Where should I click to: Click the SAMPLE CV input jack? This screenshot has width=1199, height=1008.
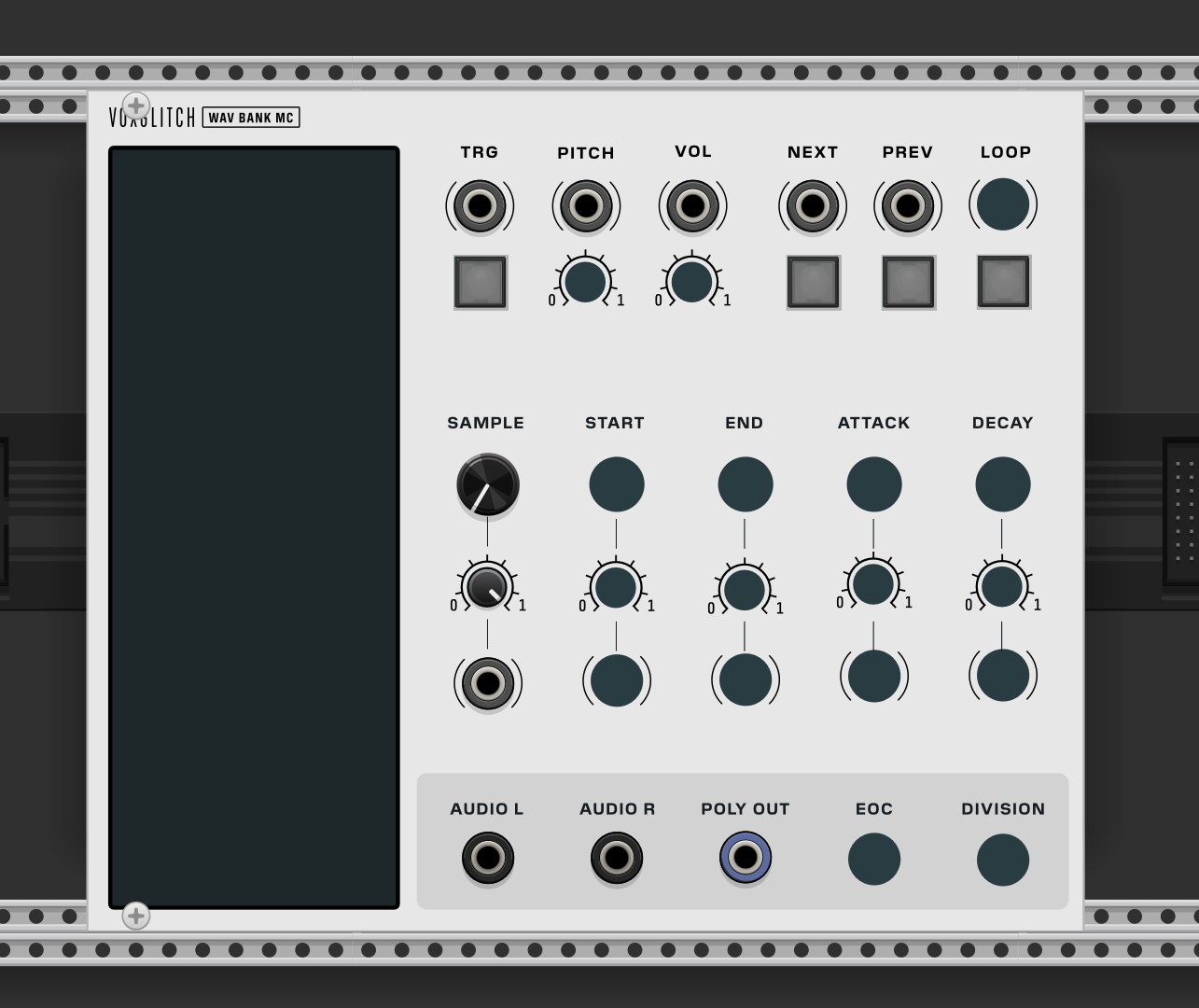[487, 683]
